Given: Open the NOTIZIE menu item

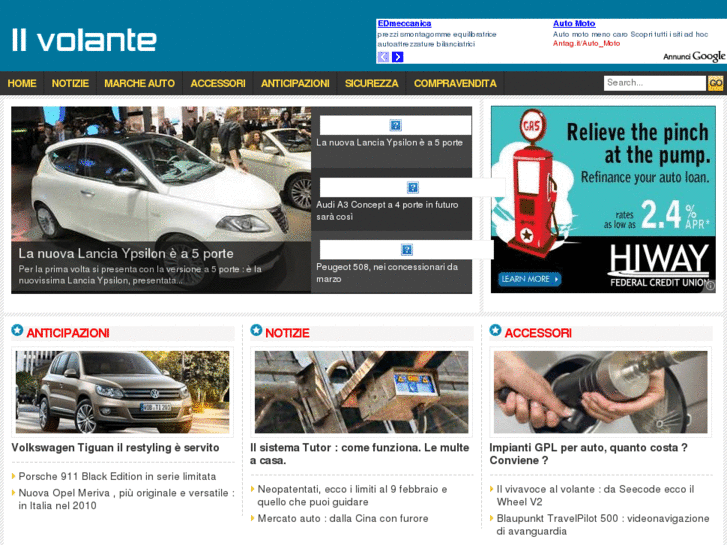Looking at the screenshot, I should click(x=70, y=83).
